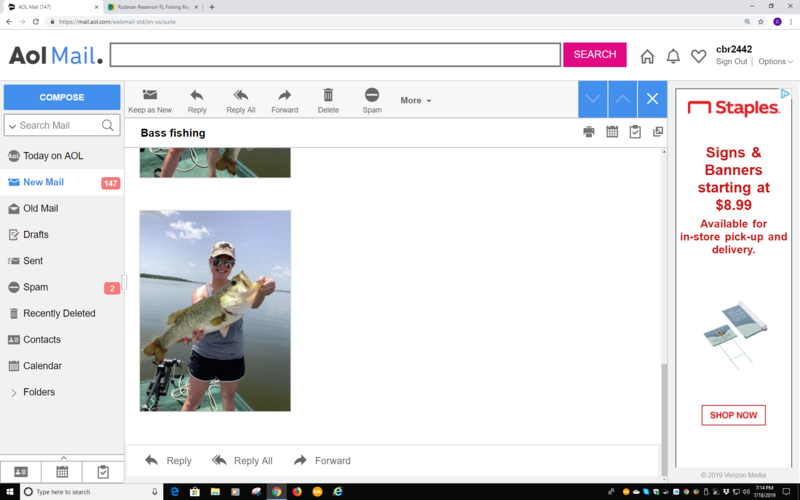
Task: Click the Staples SHOP NOW button
Action: [x=733, y=415]
